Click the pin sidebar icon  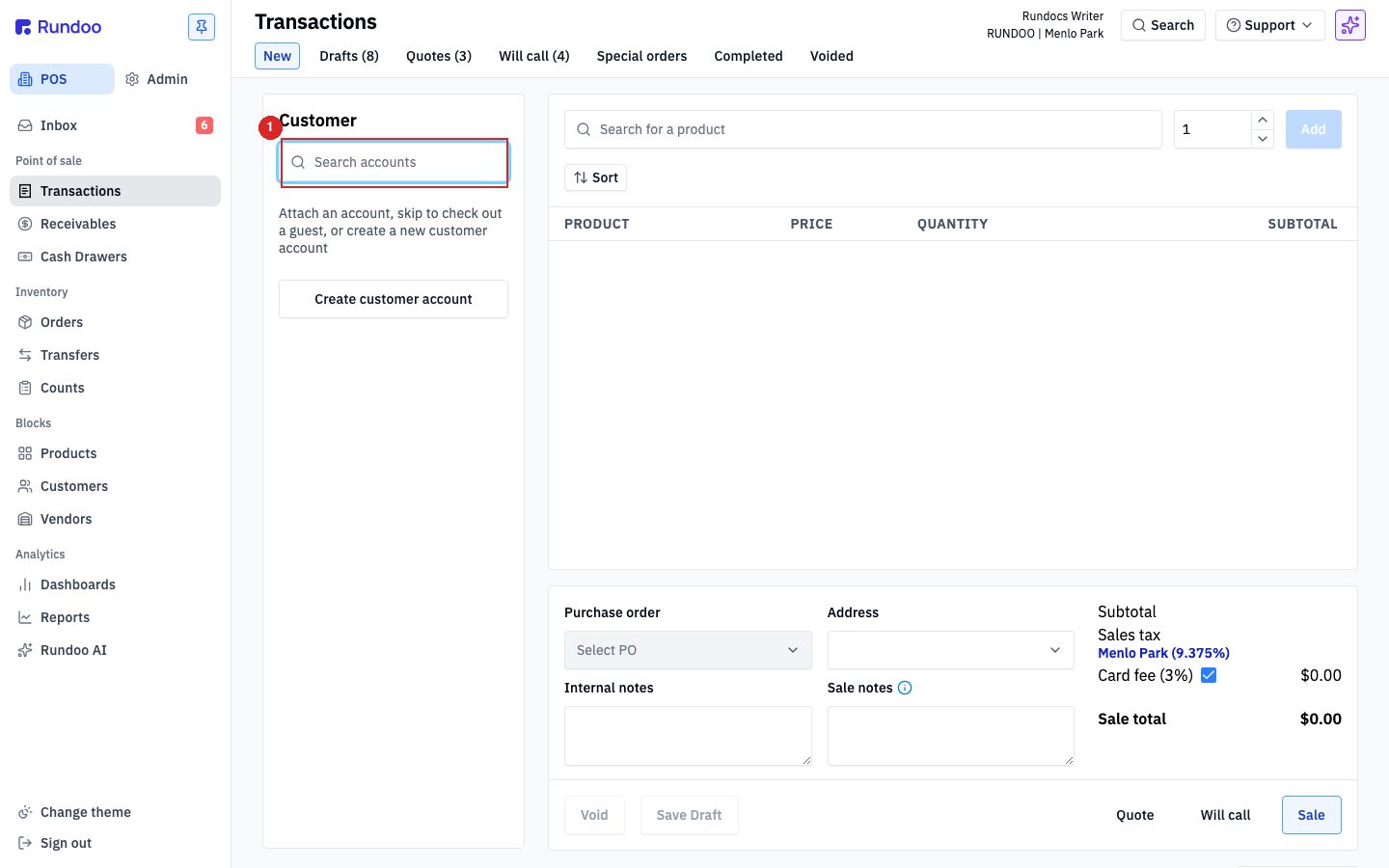(202, 27)
